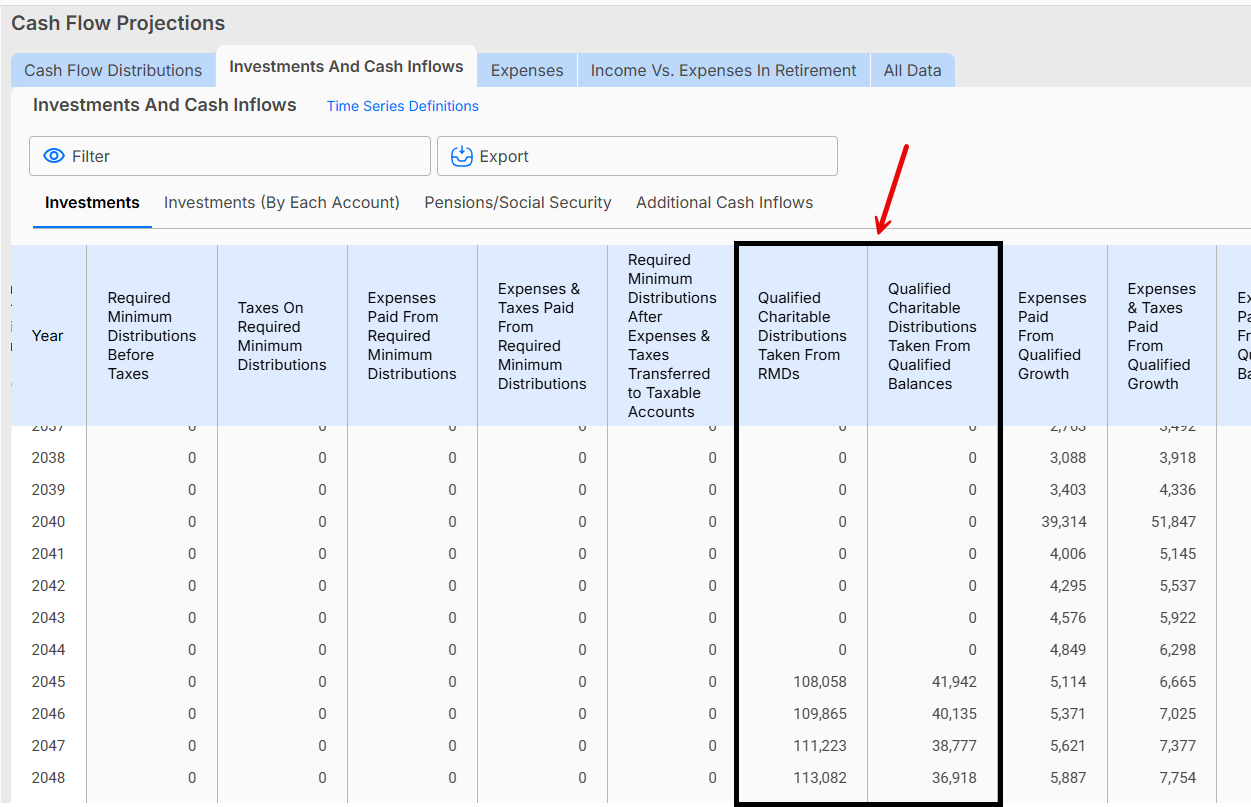Switch to All Data tab
Screen dimensions: 1251x807
[912, 70]
